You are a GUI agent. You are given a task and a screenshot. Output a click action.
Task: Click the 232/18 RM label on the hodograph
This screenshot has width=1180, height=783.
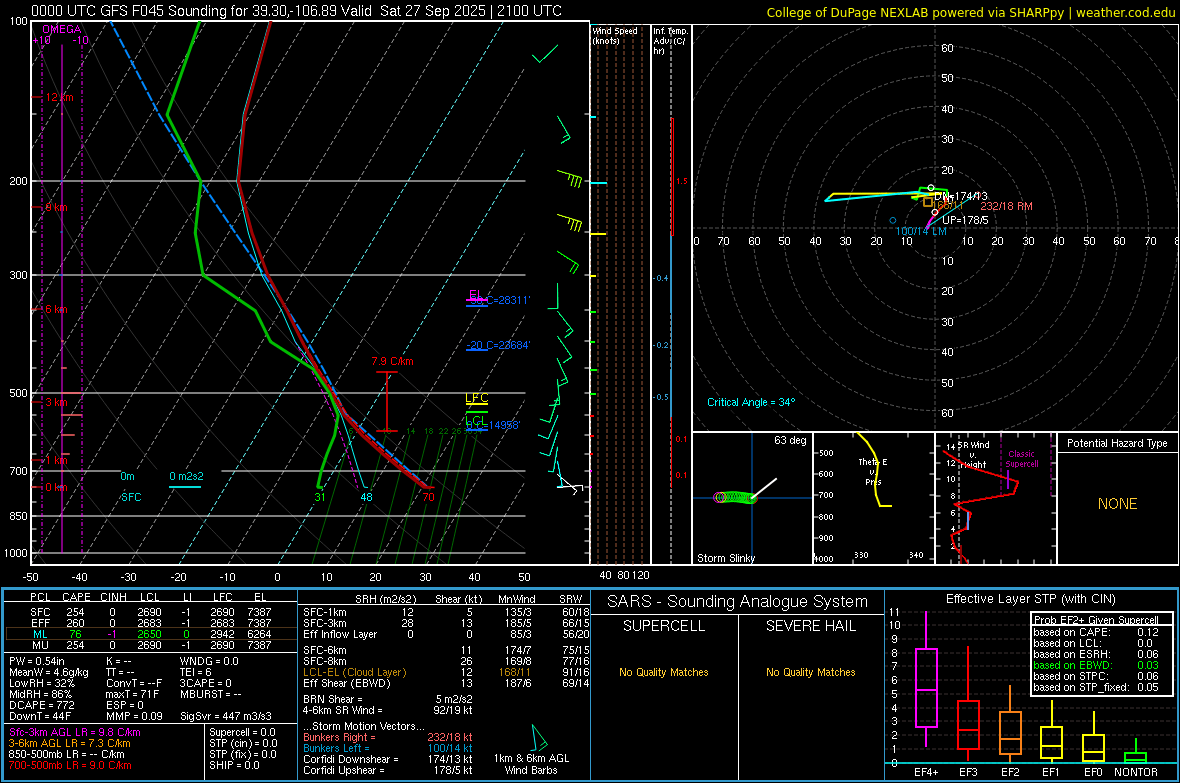coord(1006,206)
